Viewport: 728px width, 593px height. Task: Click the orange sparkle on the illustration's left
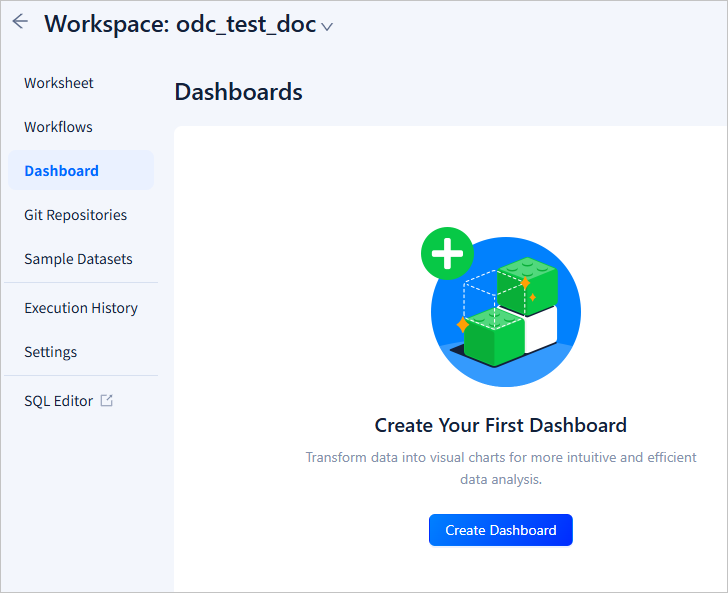point(462,325)
